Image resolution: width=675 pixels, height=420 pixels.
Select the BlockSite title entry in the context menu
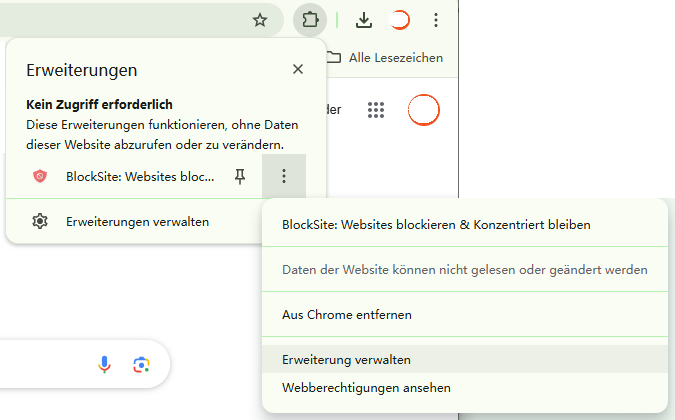pos(436,225)
